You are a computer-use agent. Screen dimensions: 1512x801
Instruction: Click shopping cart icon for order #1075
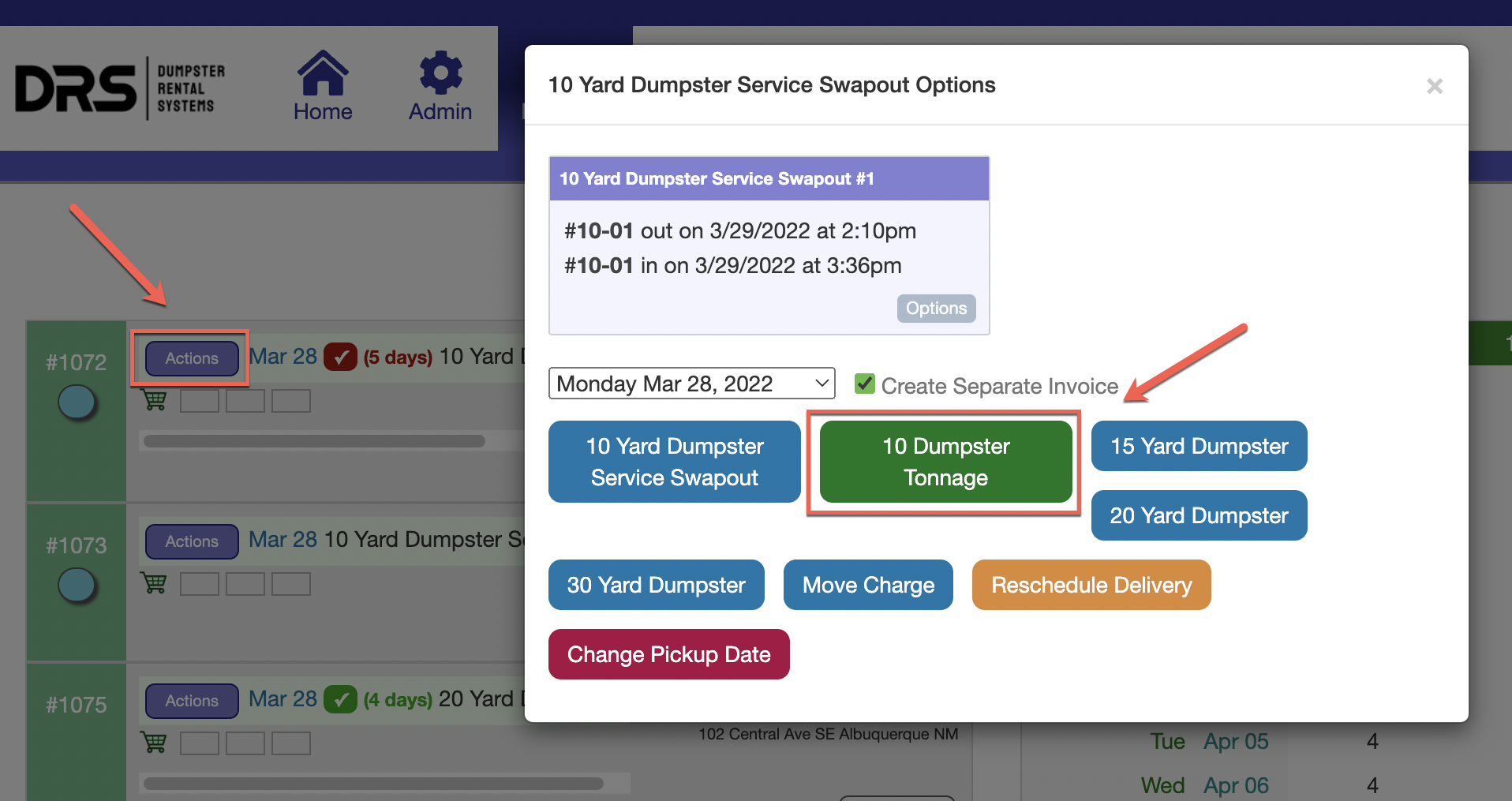[154, 743]
